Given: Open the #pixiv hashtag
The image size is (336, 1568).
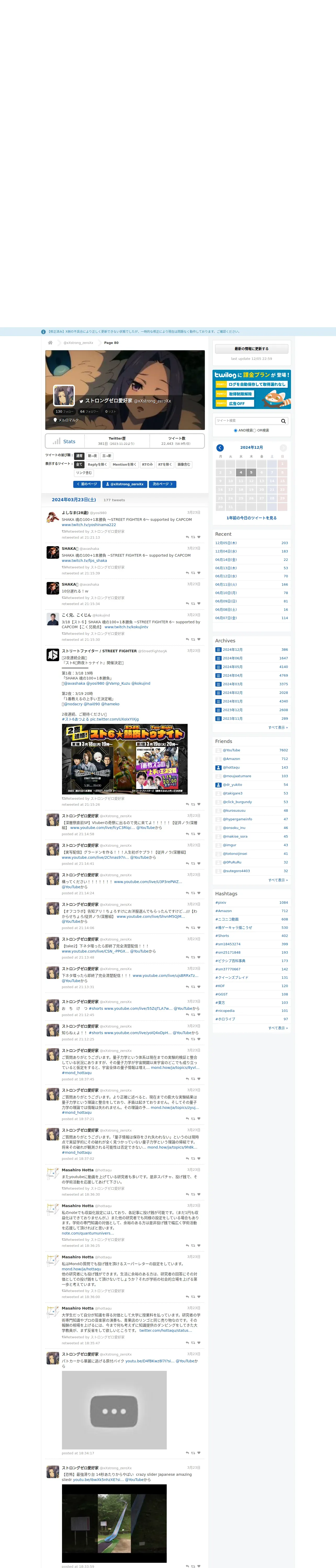Looking at the screenshot, I should point(221,903).
